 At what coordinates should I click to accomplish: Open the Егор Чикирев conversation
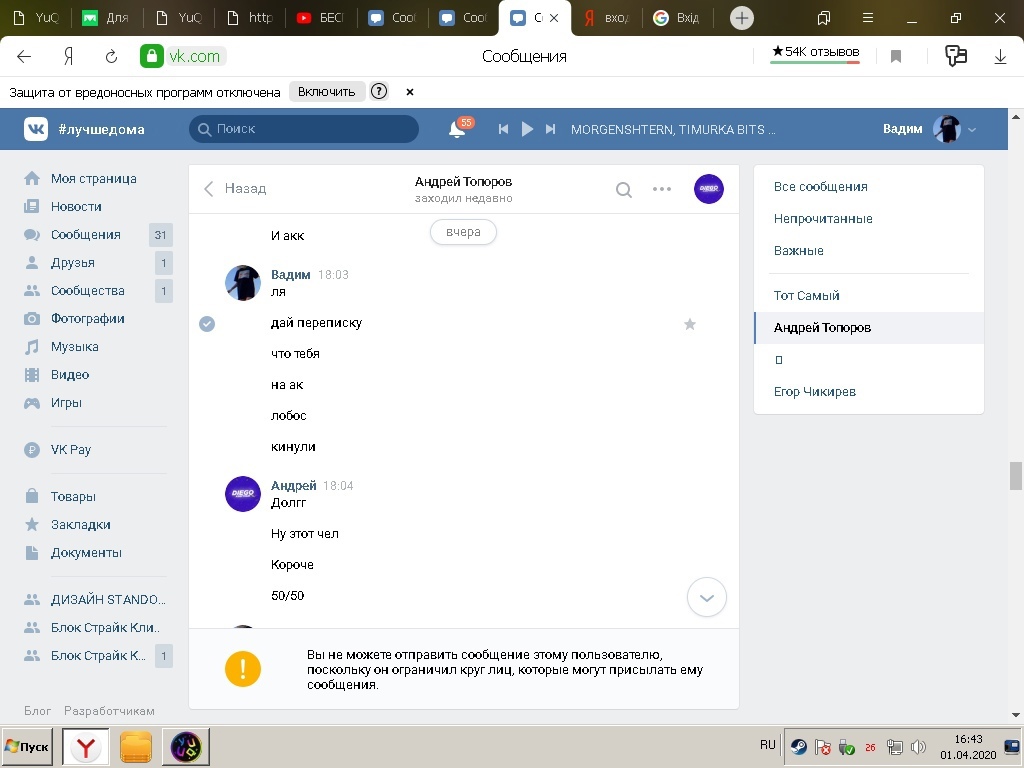[815, 392]
